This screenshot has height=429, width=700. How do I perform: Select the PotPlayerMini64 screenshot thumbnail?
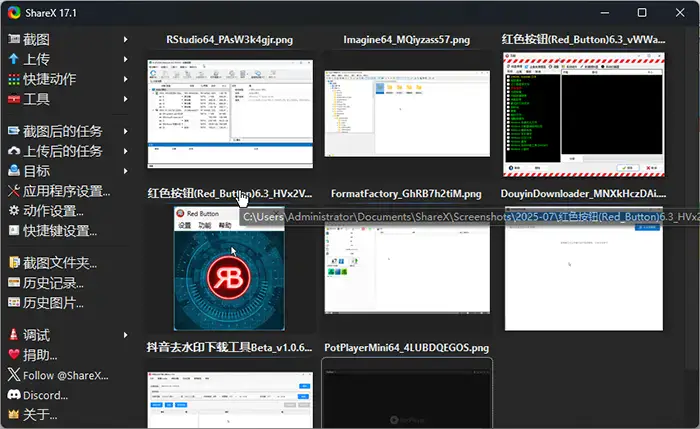point(407,394)
